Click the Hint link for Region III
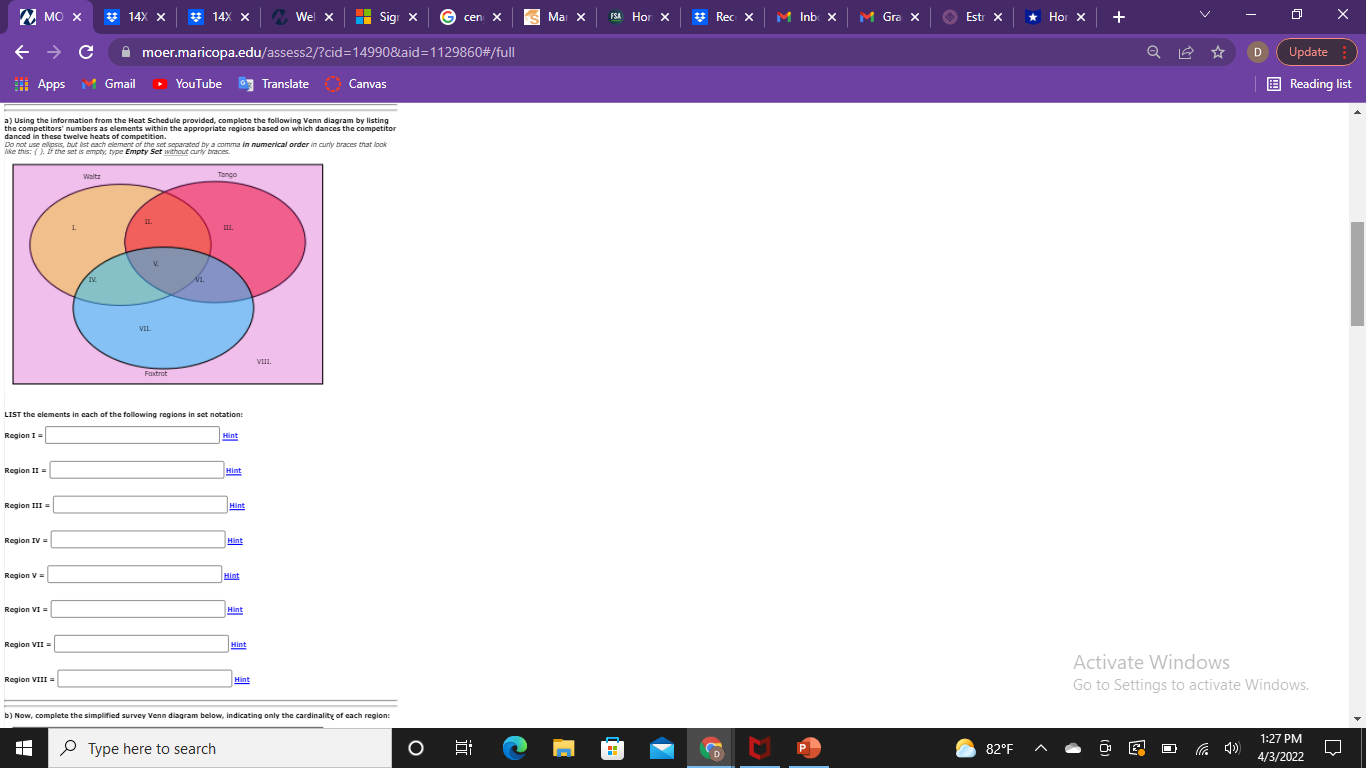Viewport: 1366px width, 768px height. pos(237,506)
